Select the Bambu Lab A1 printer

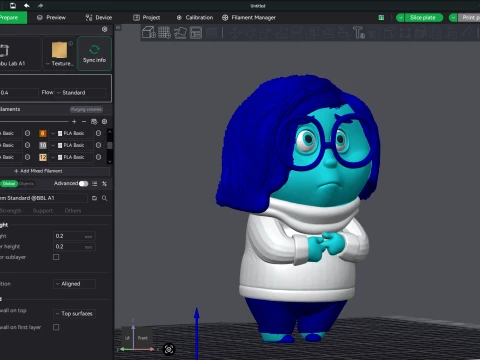[x=20, y=53]
